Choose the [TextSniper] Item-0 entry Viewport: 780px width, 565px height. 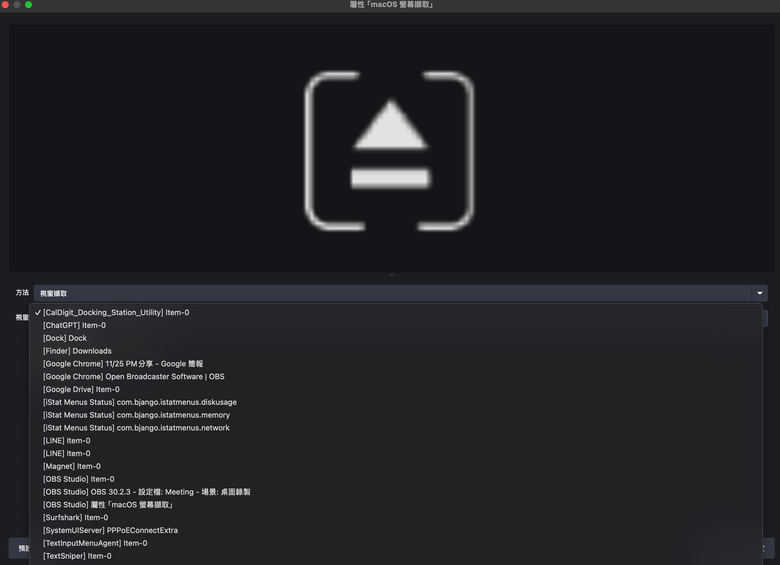(x=395, y=556)
